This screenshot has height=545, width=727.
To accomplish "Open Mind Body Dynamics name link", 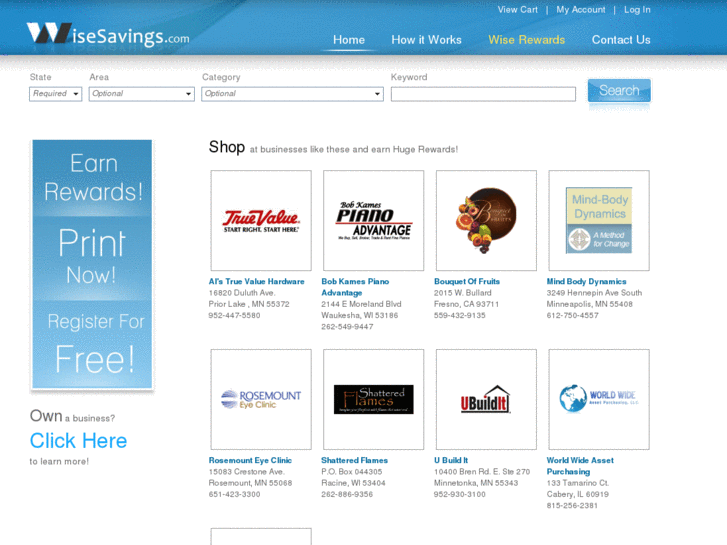I will click(587, 282).
